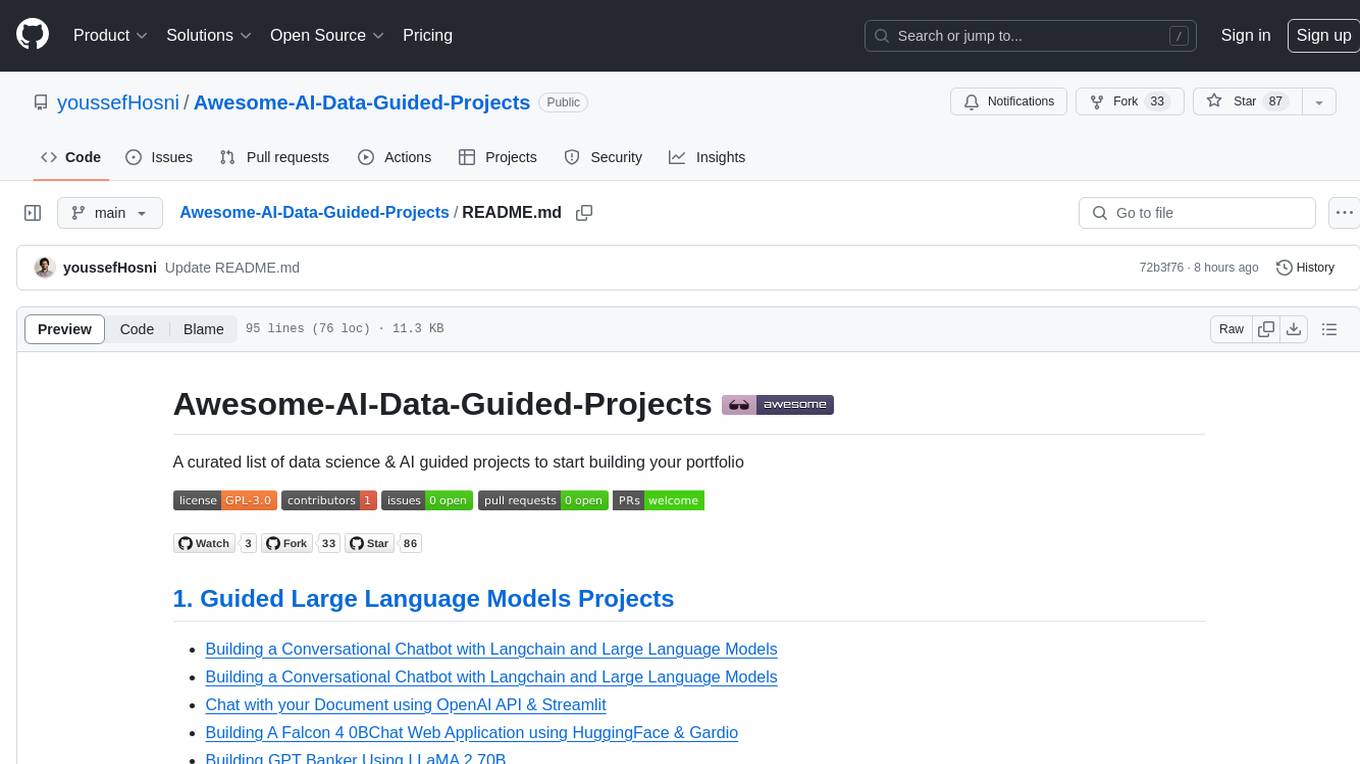Click the Star badge in README

tap(369, 543)
